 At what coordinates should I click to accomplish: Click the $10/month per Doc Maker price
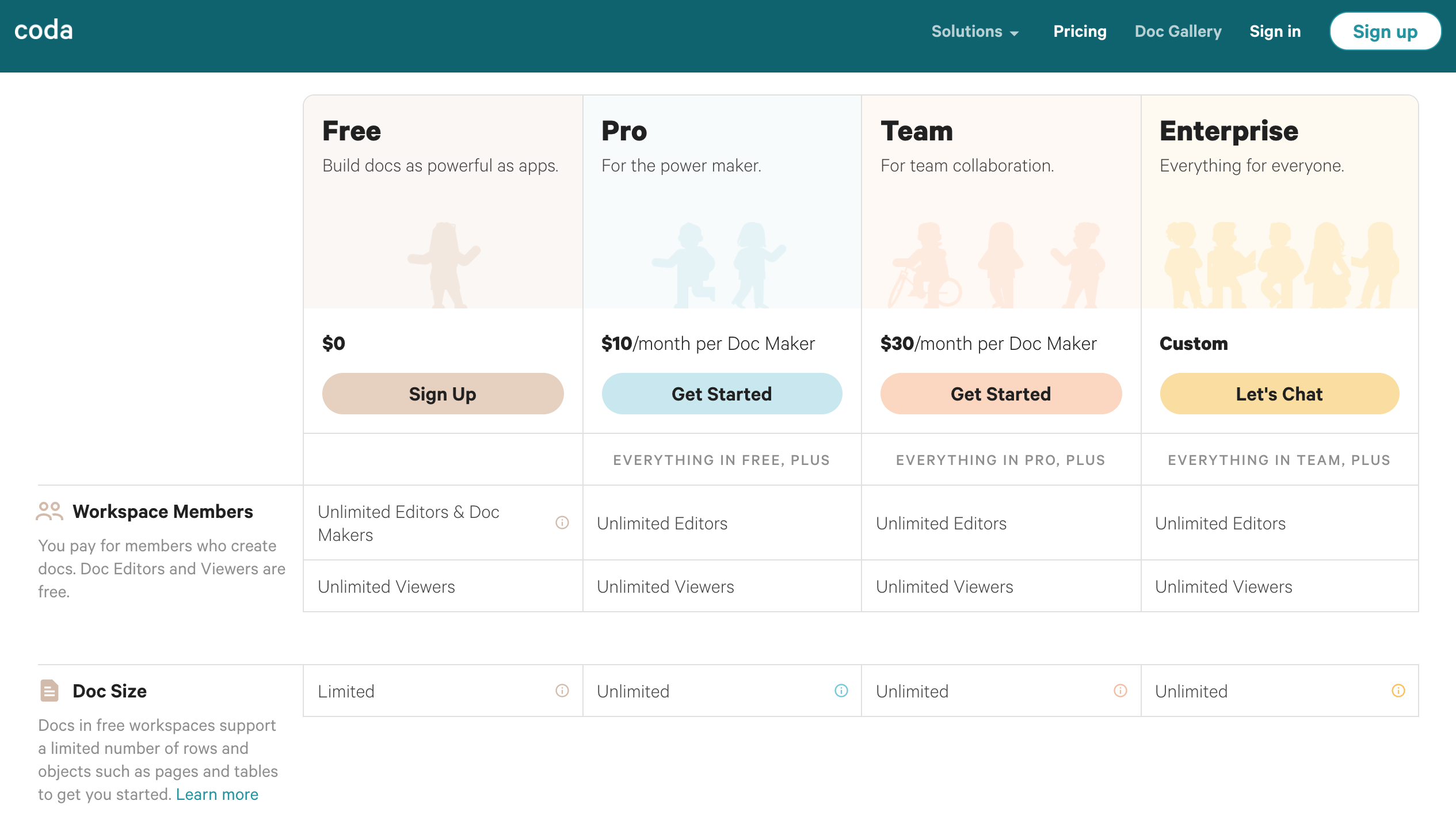pos(708,344)
